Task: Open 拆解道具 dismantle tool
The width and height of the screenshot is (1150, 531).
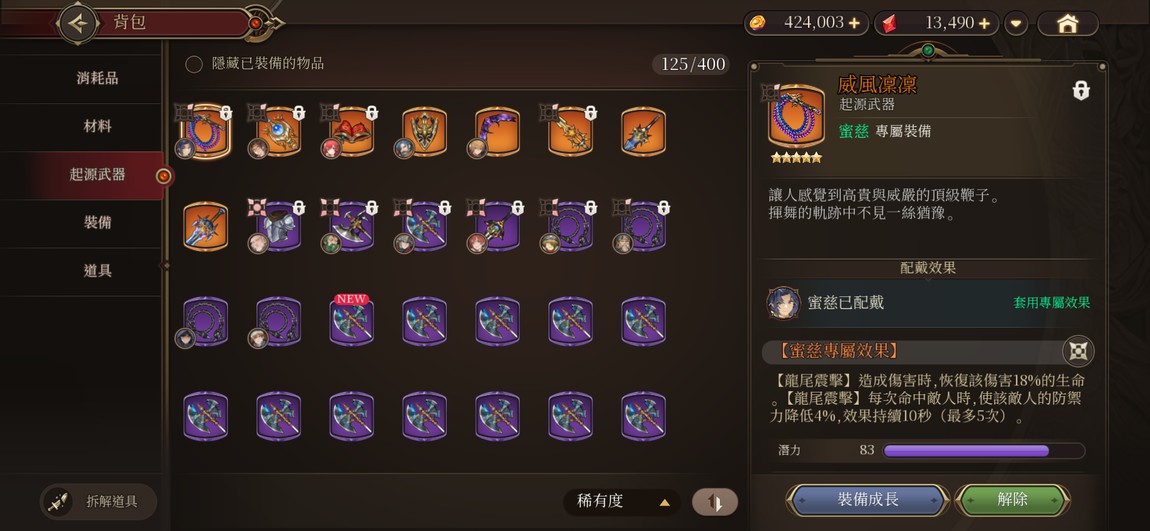Action: (98, 502)
